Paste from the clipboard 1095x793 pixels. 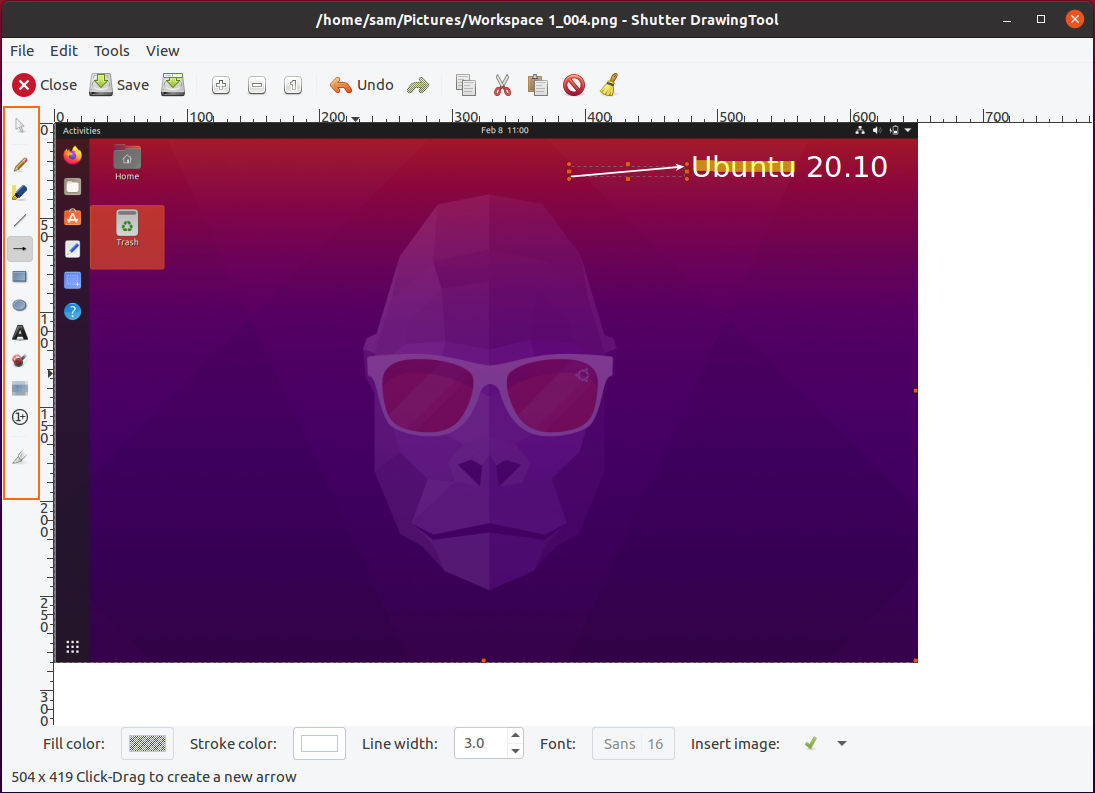538,85
